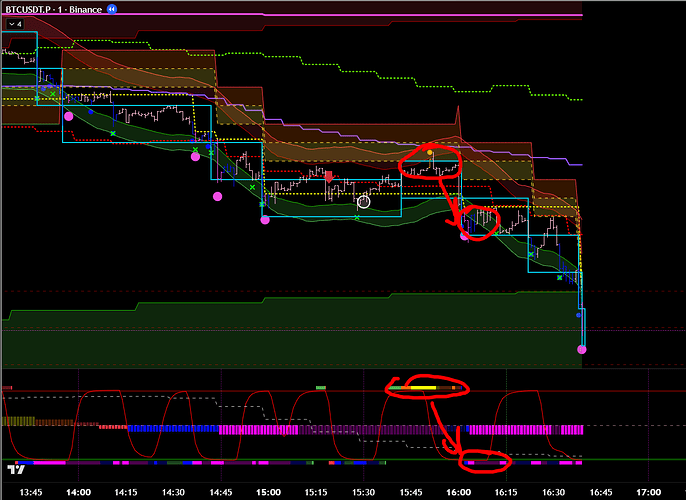The height and width of the screenshot is (500, 686).
Task: Select small green bar atop oscillator pane
Action: [320, 385]
